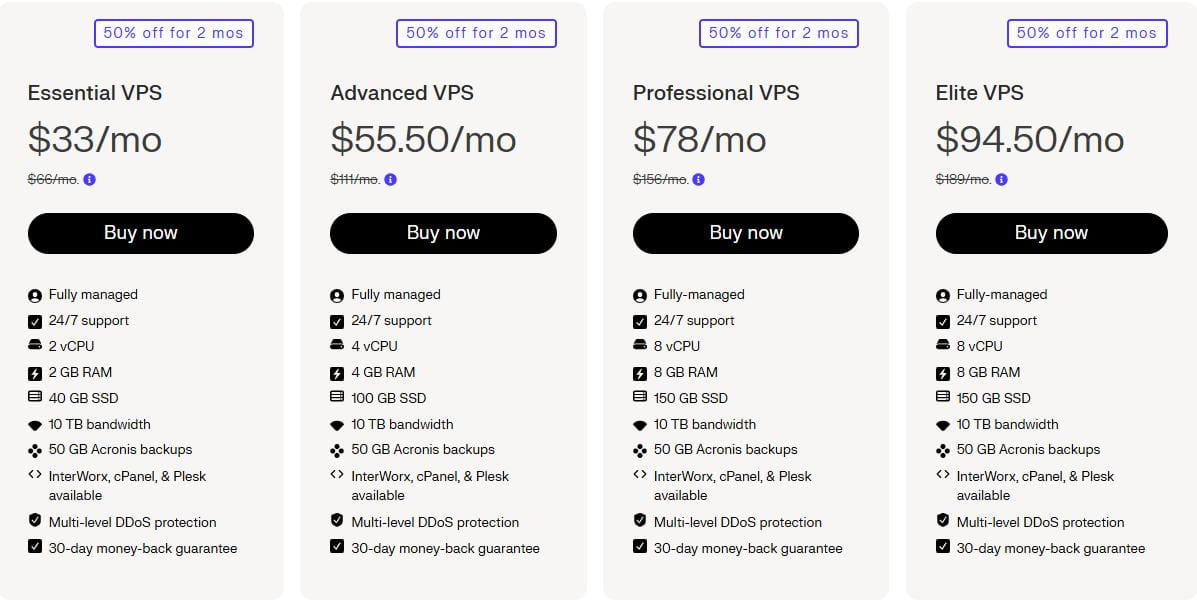Click Professional VPS control panel code icon
This screenshot has height=600, width=1197.
pyautogui.click(x=640, y=475)
